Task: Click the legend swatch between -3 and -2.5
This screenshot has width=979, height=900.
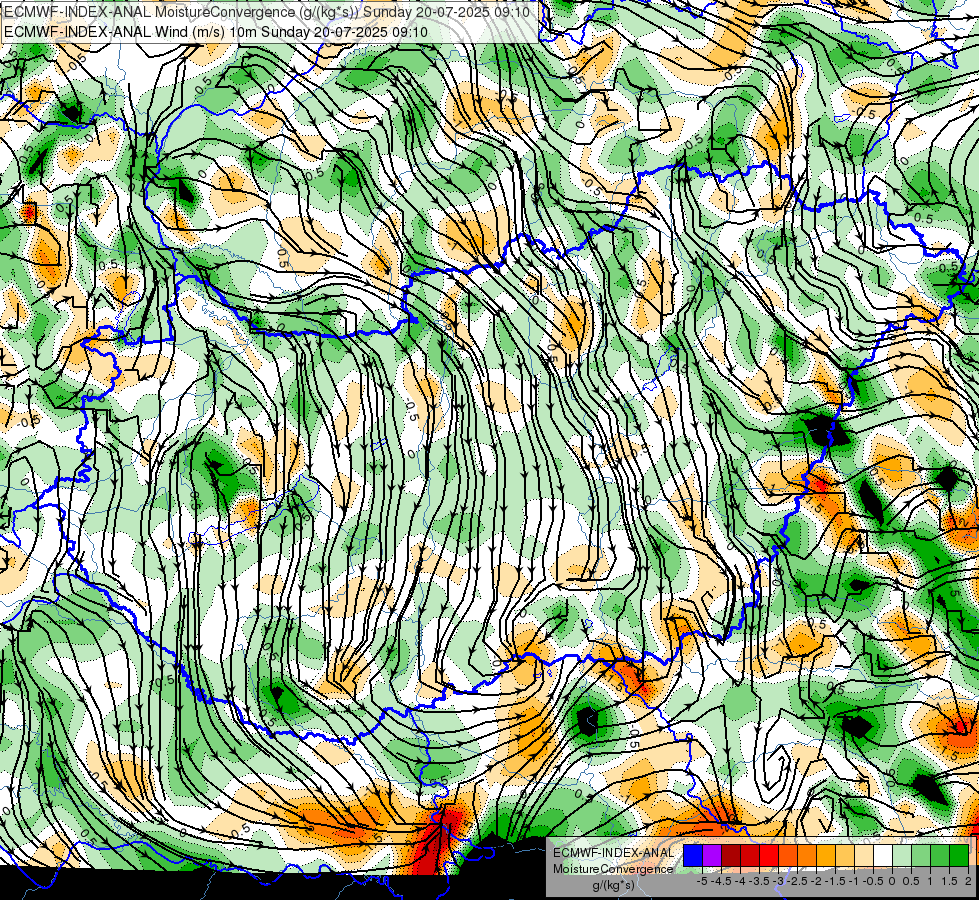Action: [x=788, y=855]
